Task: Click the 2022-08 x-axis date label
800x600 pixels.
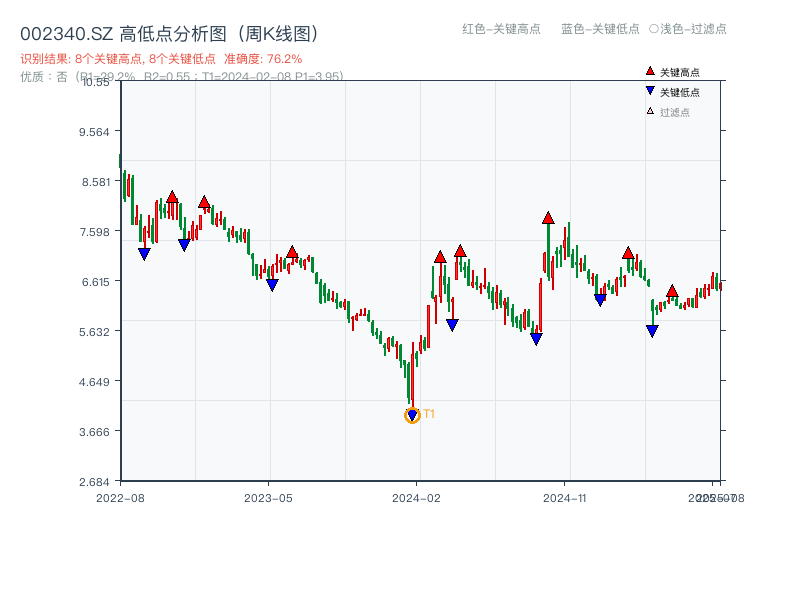Action: pyautogui.click(x=120, y=497)
